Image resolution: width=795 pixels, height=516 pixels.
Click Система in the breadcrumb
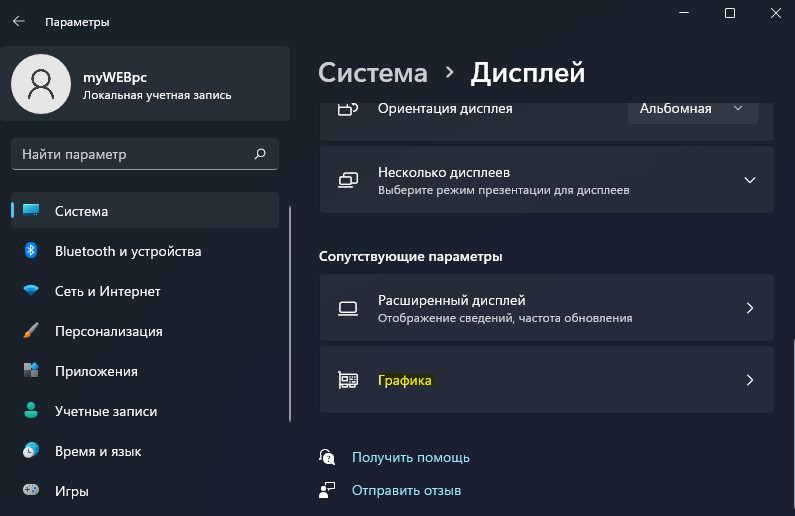tap(373, 72)
